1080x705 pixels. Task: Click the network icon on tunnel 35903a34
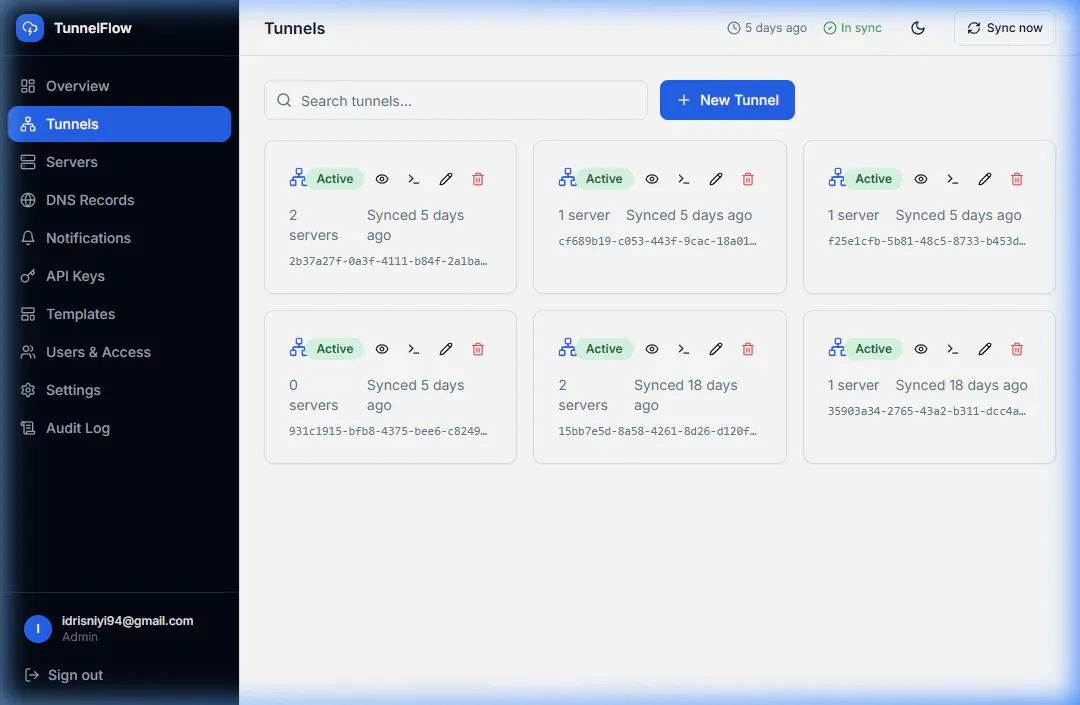point(837,348)
